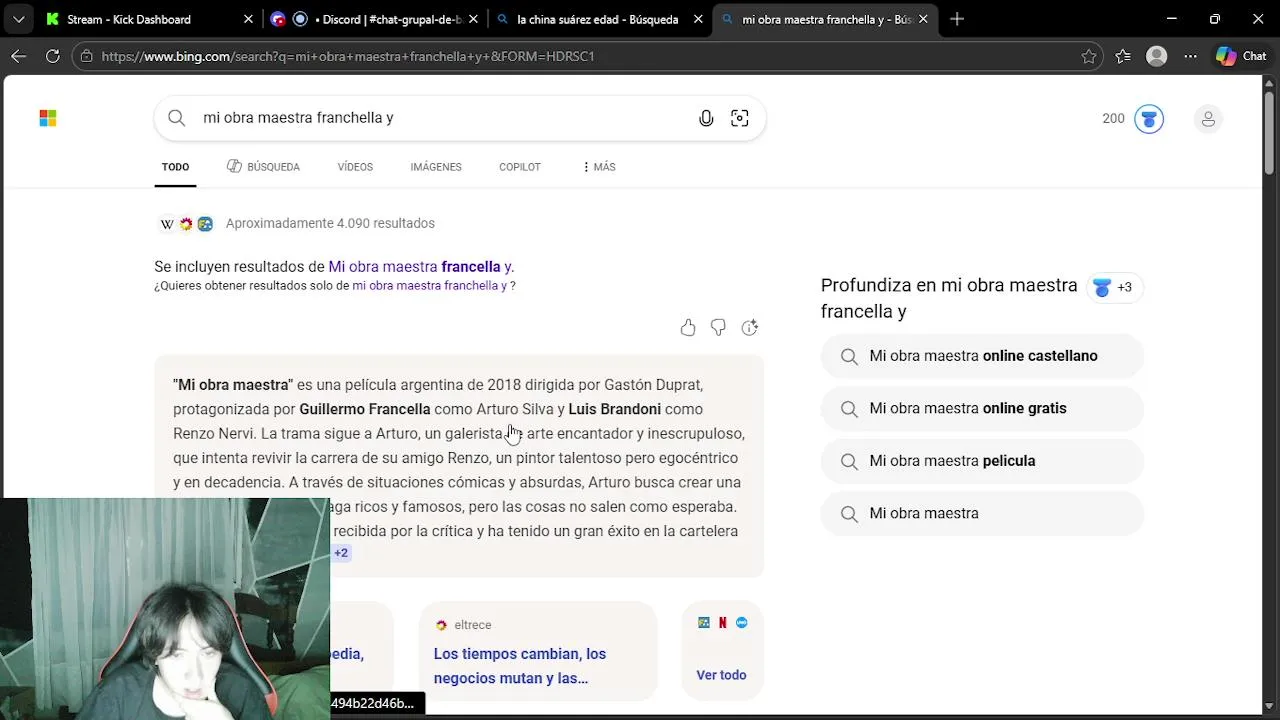1280x720 pixels.
Task: Dislike the AI answer thumbs down
Action: pyautogui.click(x=718, y=328)
